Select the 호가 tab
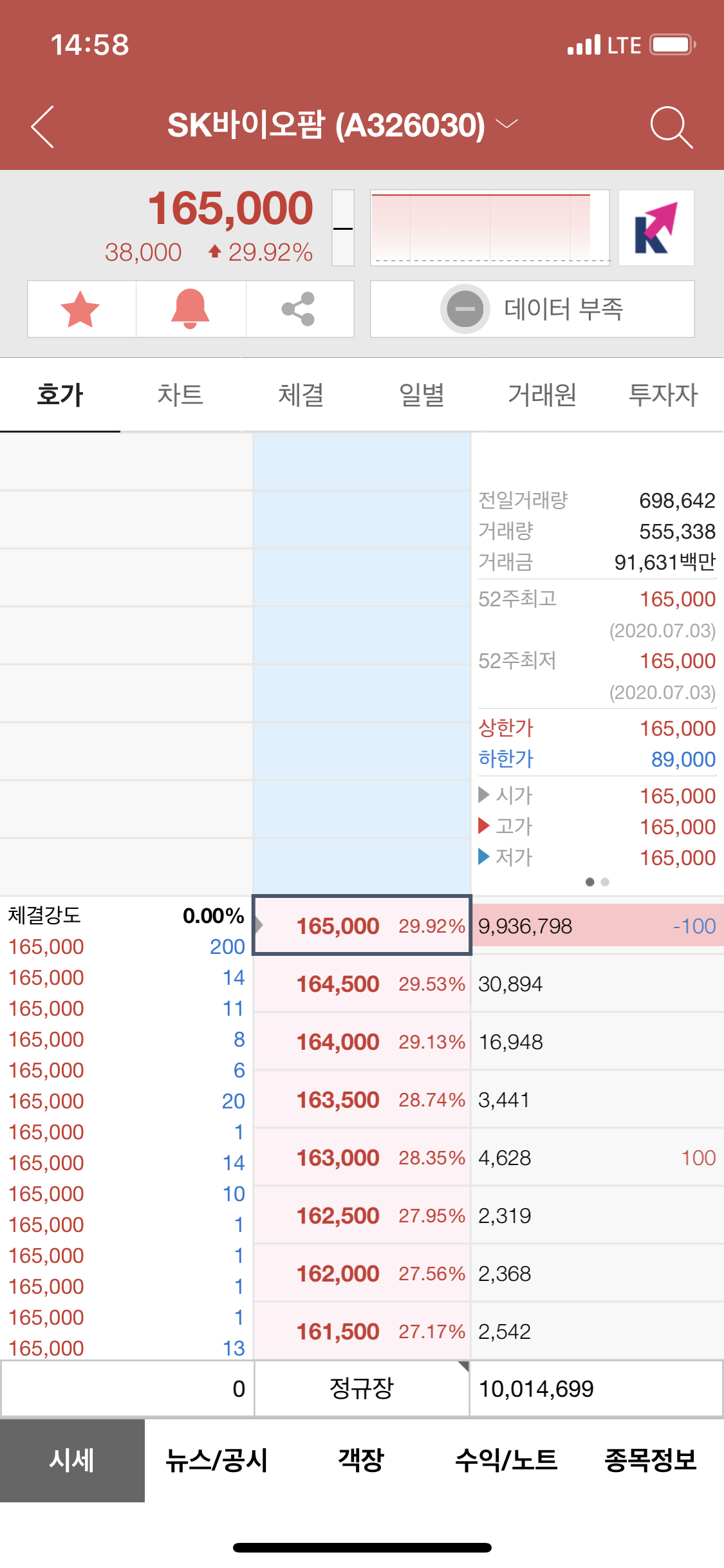724x1568 pixels. tap(60, 395)
